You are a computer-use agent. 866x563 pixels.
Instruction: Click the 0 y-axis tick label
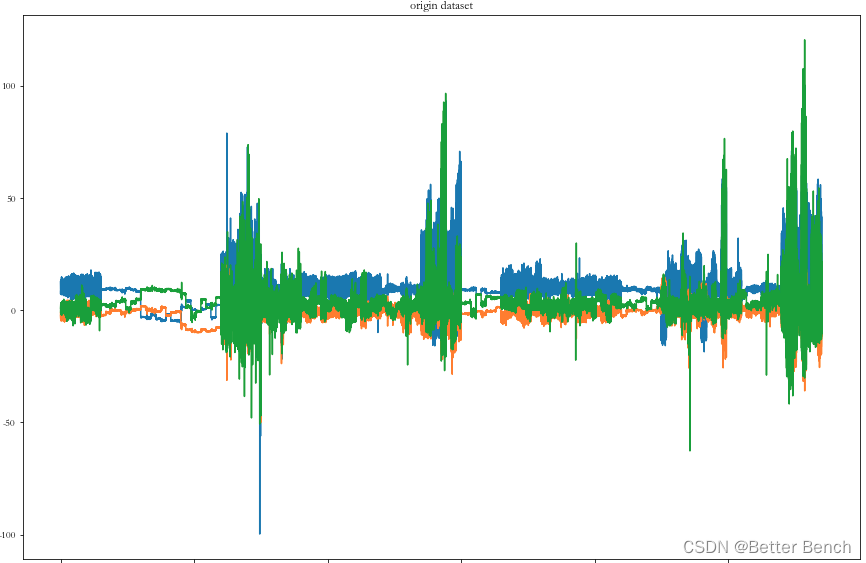point(13,311)
